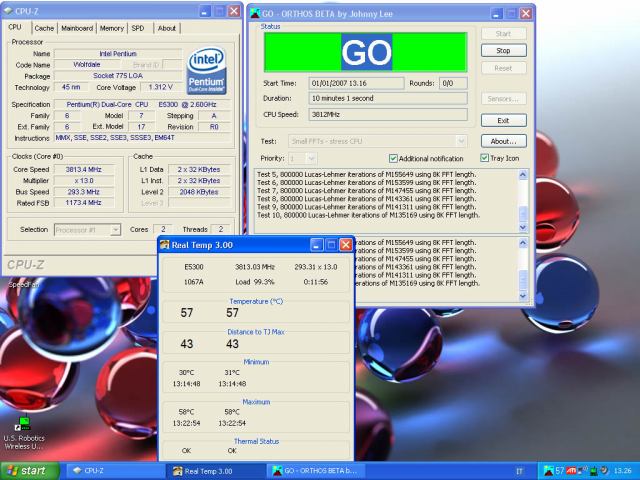Open the Processor Selection dropdown in CPU-Z

[116, 230]
